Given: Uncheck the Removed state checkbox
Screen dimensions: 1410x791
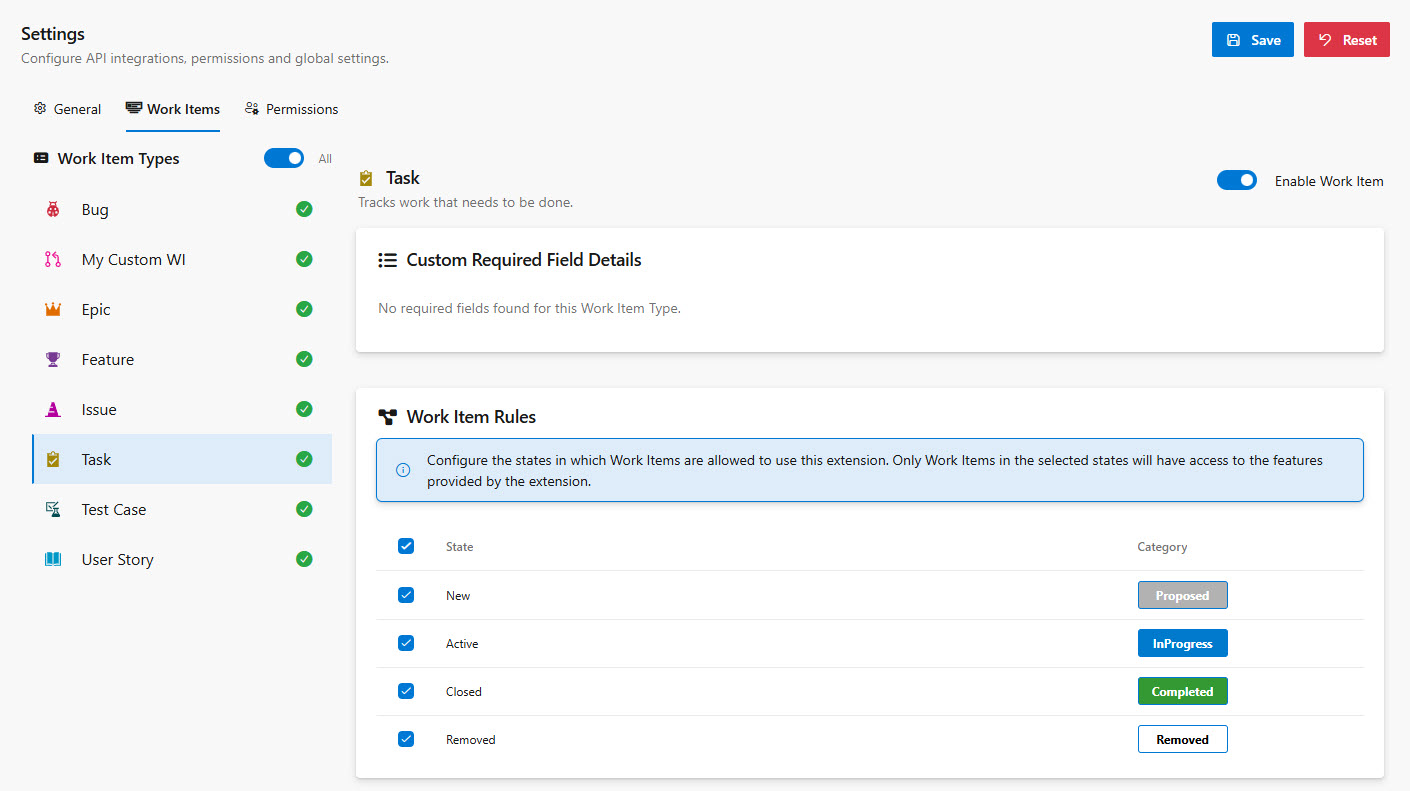Looking at the screenshot, I should [x=406, y=739].
